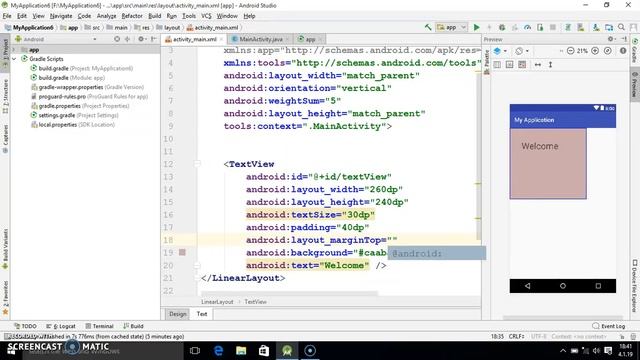Open the Event Log
Image resolution: width=640 pixels, height=360 pixels.
[609, 326]
